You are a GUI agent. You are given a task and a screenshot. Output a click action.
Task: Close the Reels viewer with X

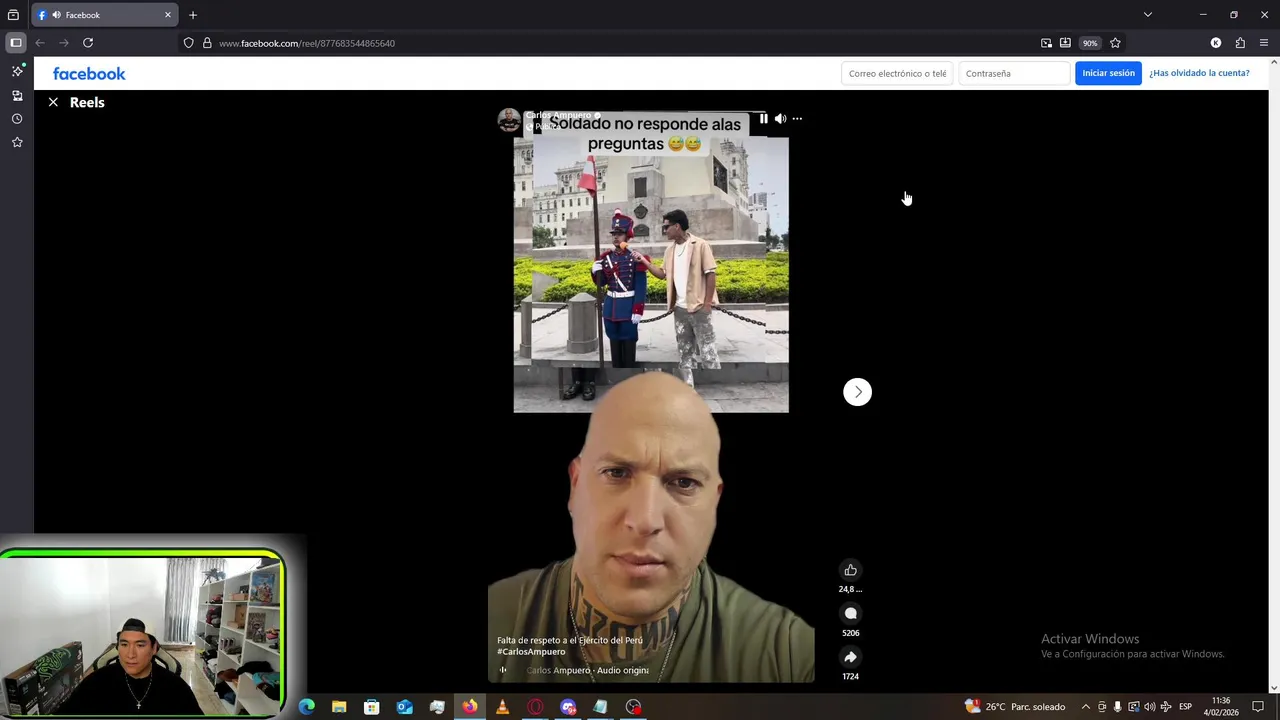[53, 102]
